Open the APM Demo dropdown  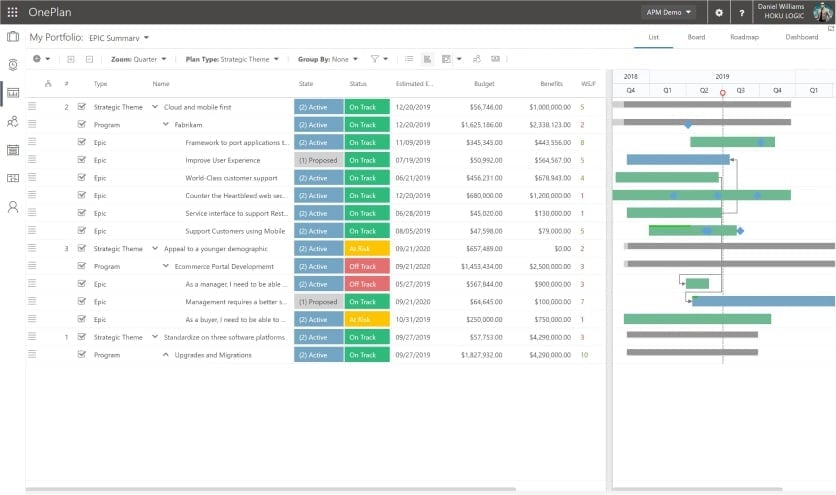pyautogui.click(x=669, y=12)
